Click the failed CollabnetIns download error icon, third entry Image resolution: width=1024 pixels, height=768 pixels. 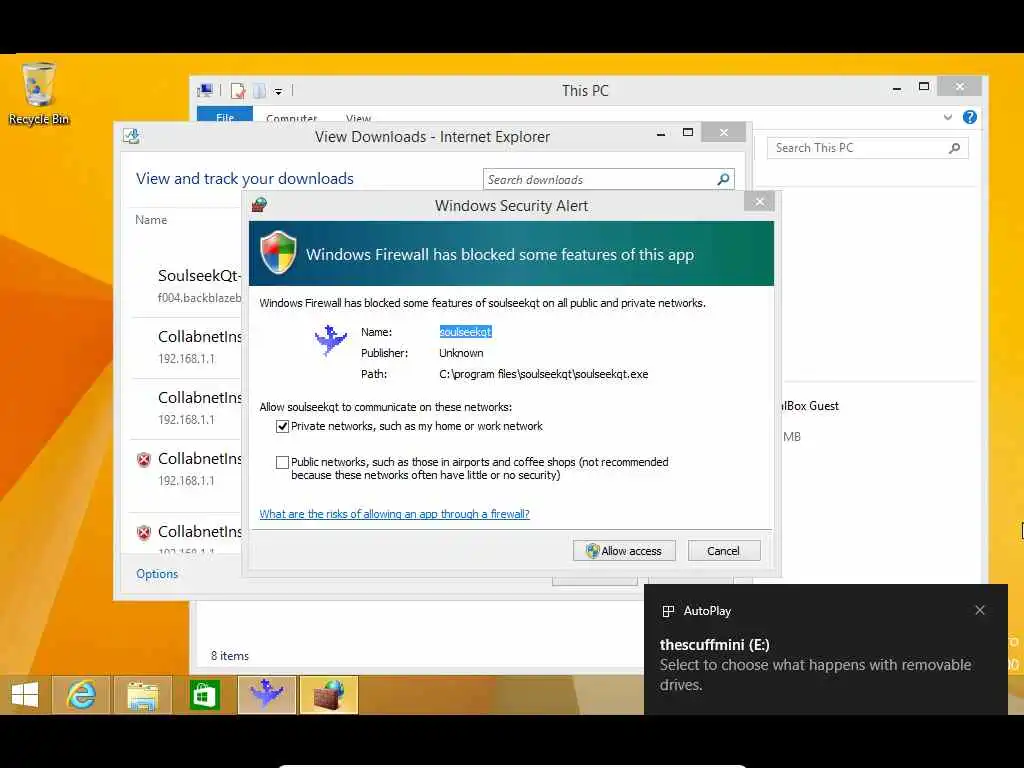tap(144, 460)
